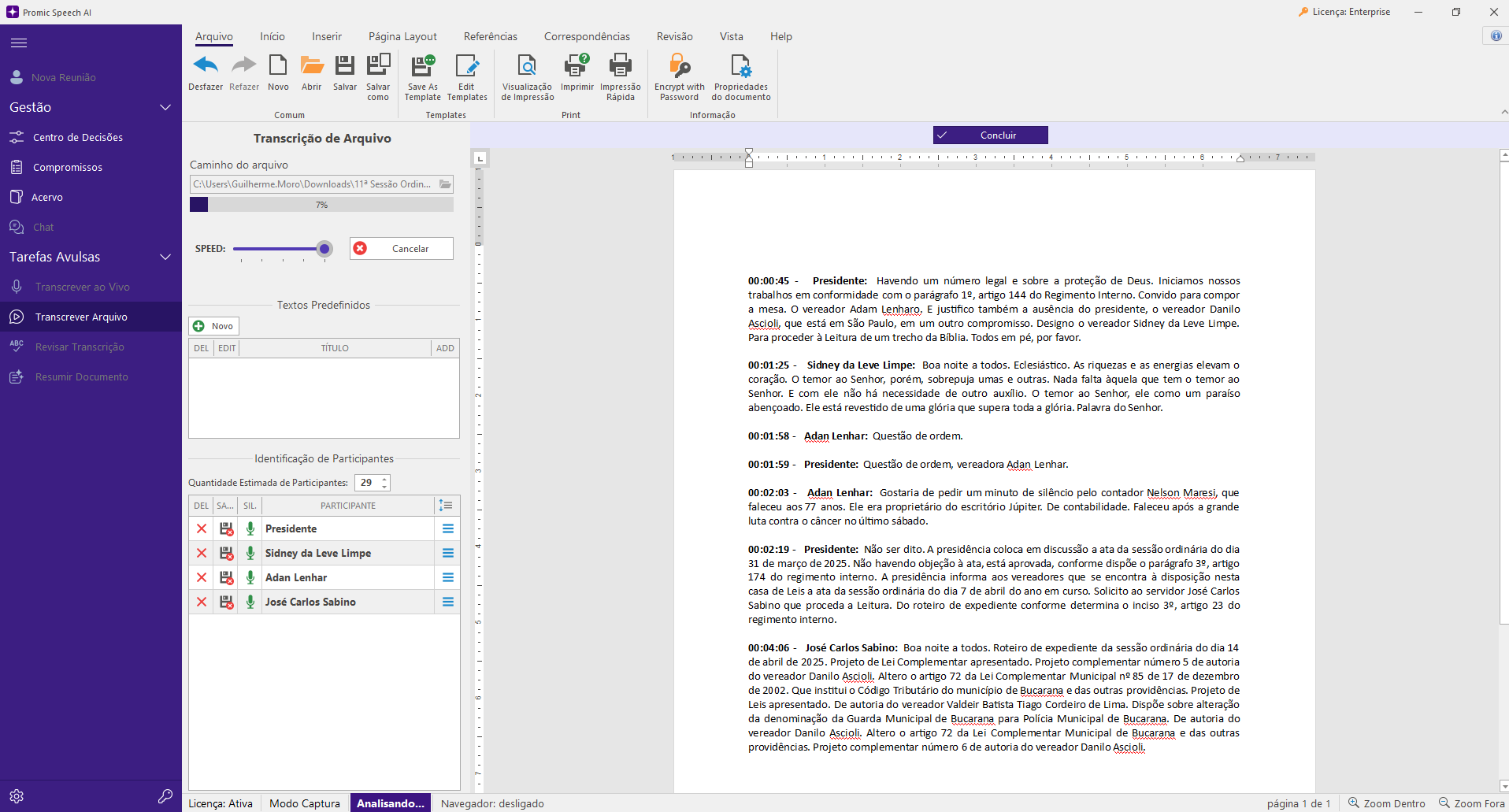
Task: Click the Desfazer undo icon
Action: tap(206, 65)
